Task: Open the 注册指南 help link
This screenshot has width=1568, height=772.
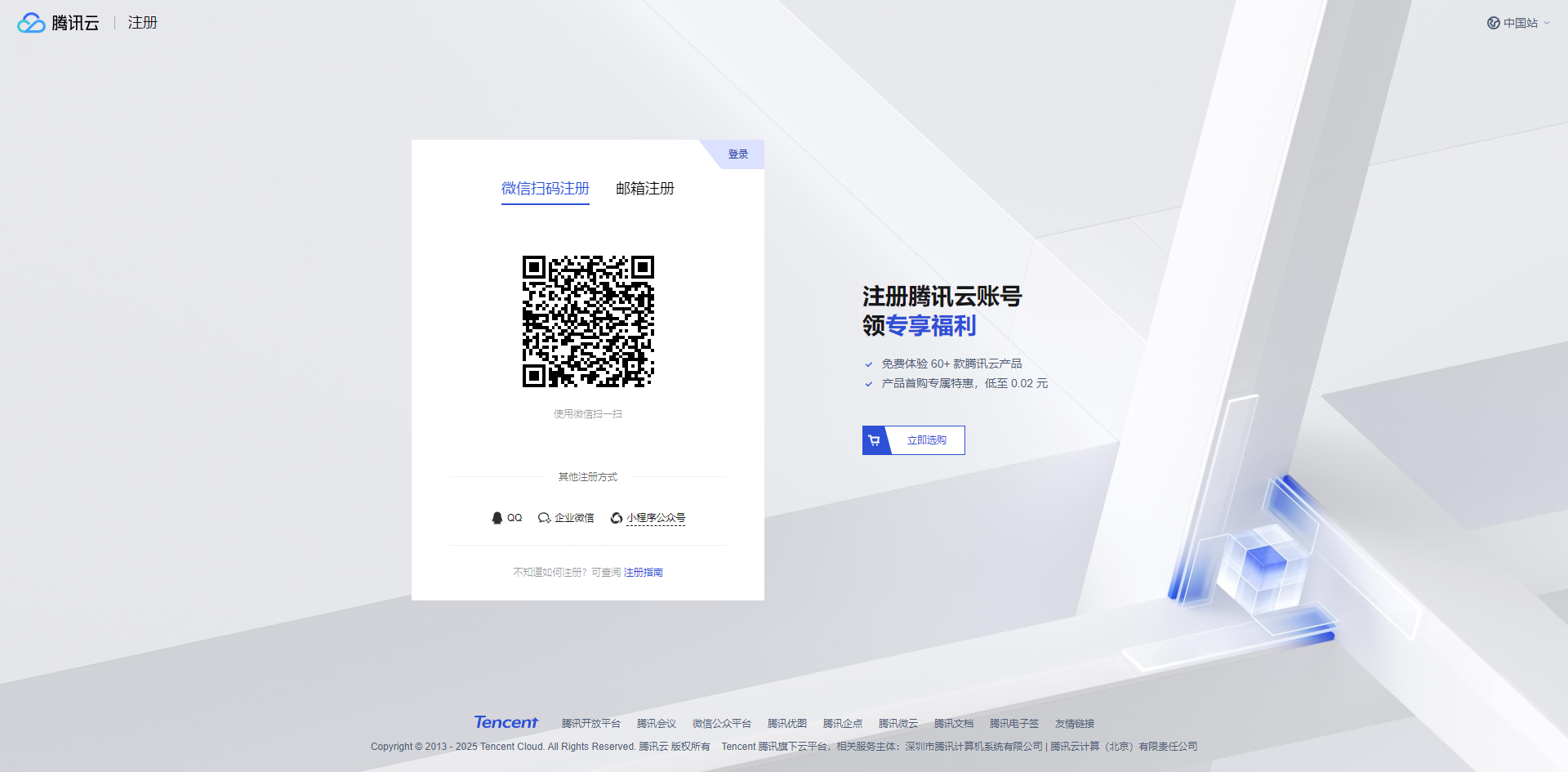Action: tap(644, 573)
